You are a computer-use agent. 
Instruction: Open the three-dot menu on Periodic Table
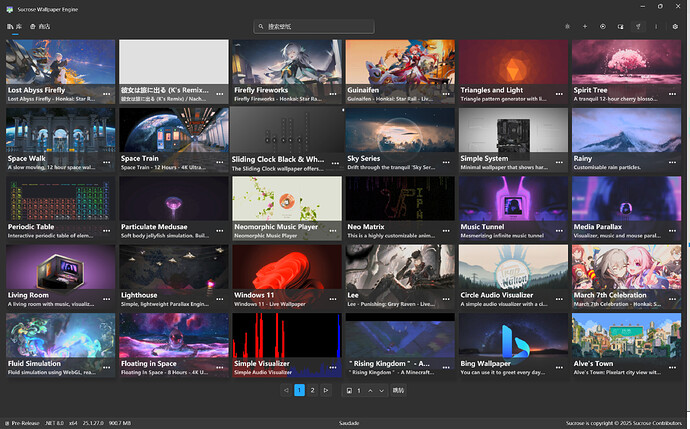107,232
